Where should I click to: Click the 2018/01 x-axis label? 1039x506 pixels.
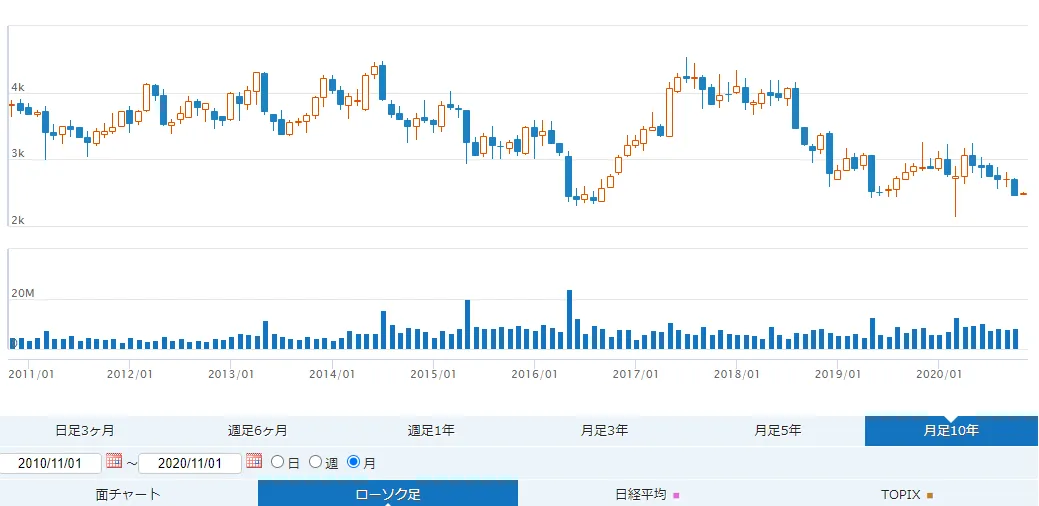[737, 374]
